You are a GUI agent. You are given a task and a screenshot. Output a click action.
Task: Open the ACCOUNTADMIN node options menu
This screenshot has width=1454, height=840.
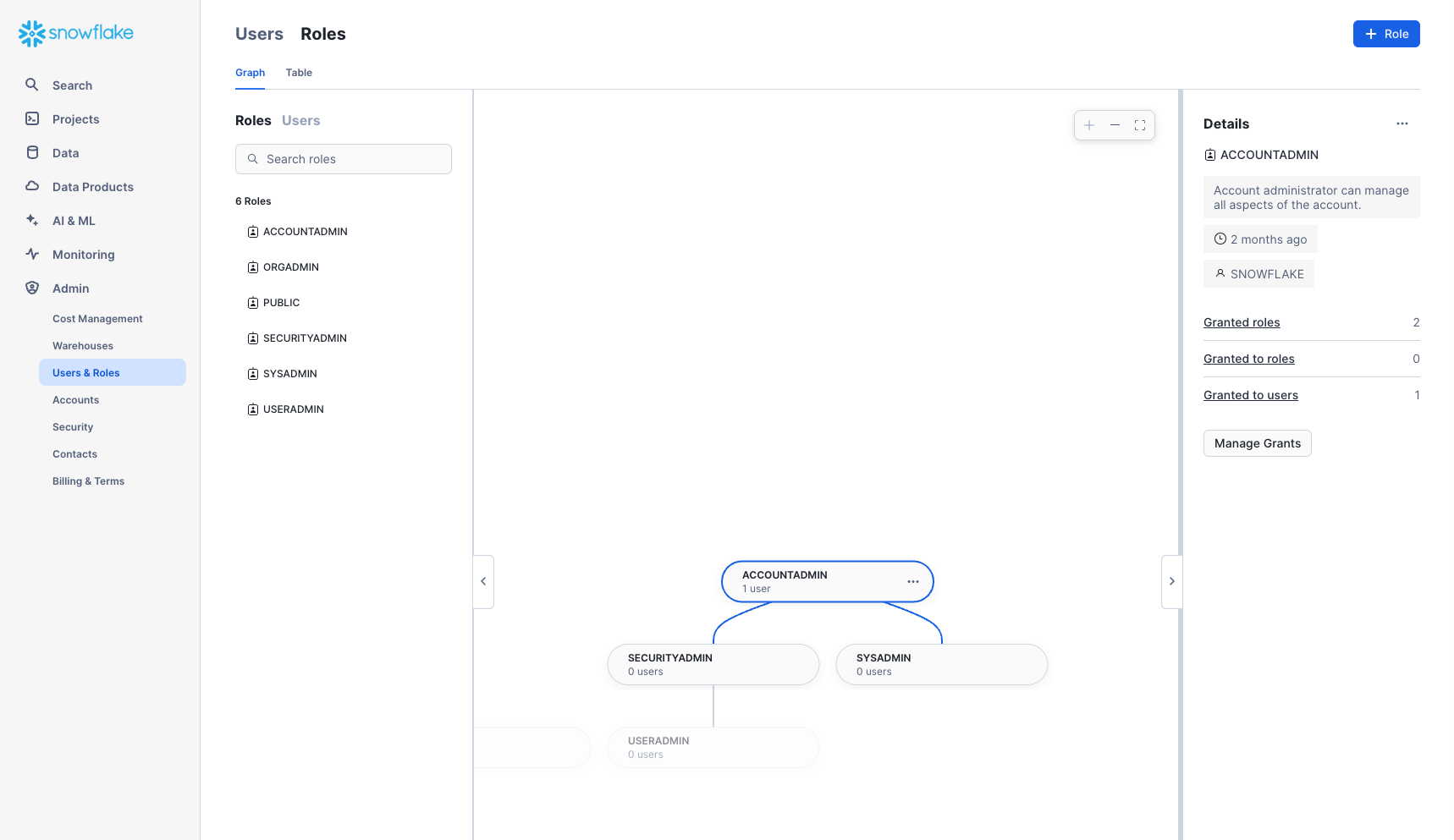pyautogui.click(x=913, y=581)
